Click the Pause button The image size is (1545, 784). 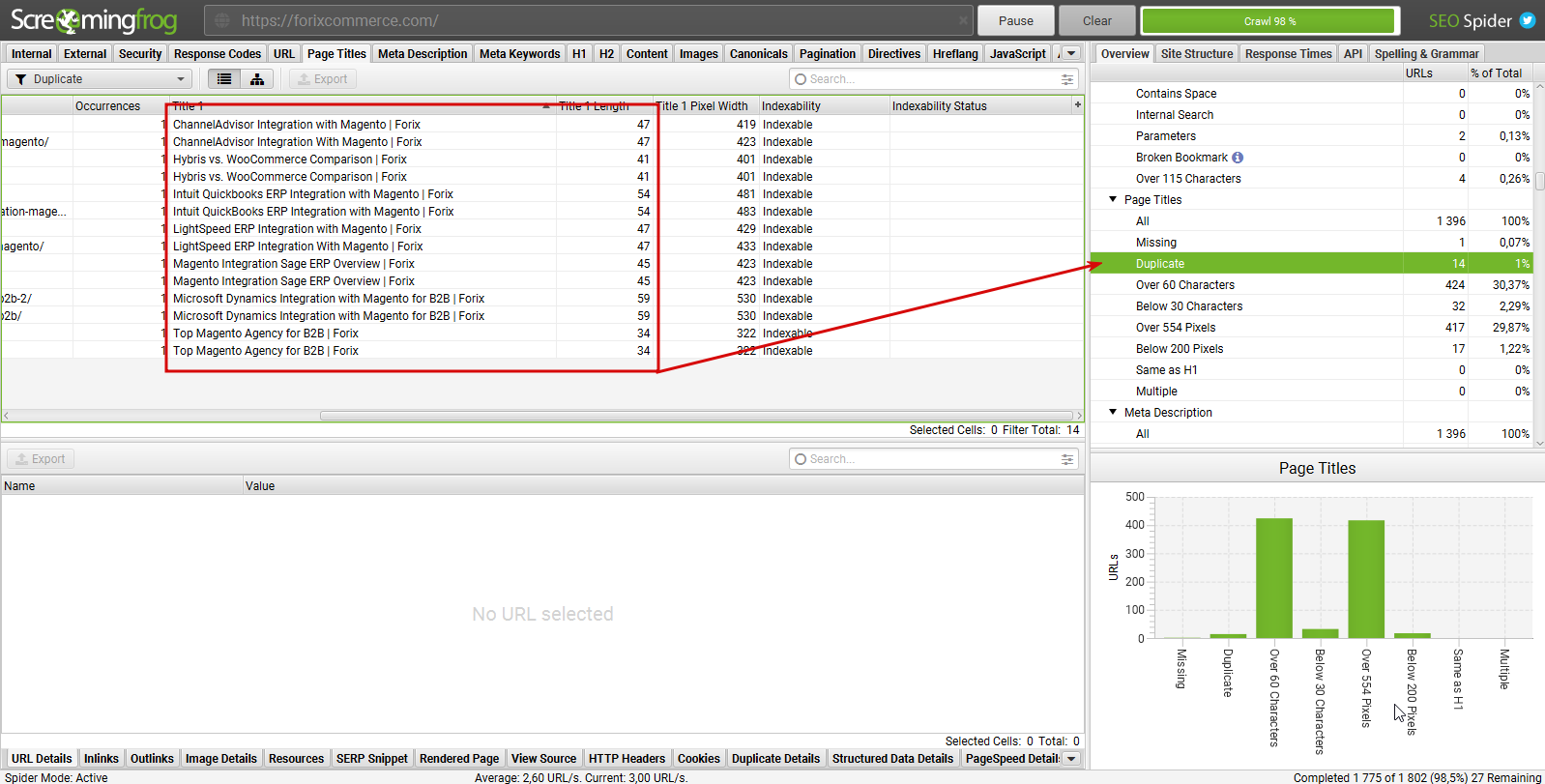click(1016, 20)
